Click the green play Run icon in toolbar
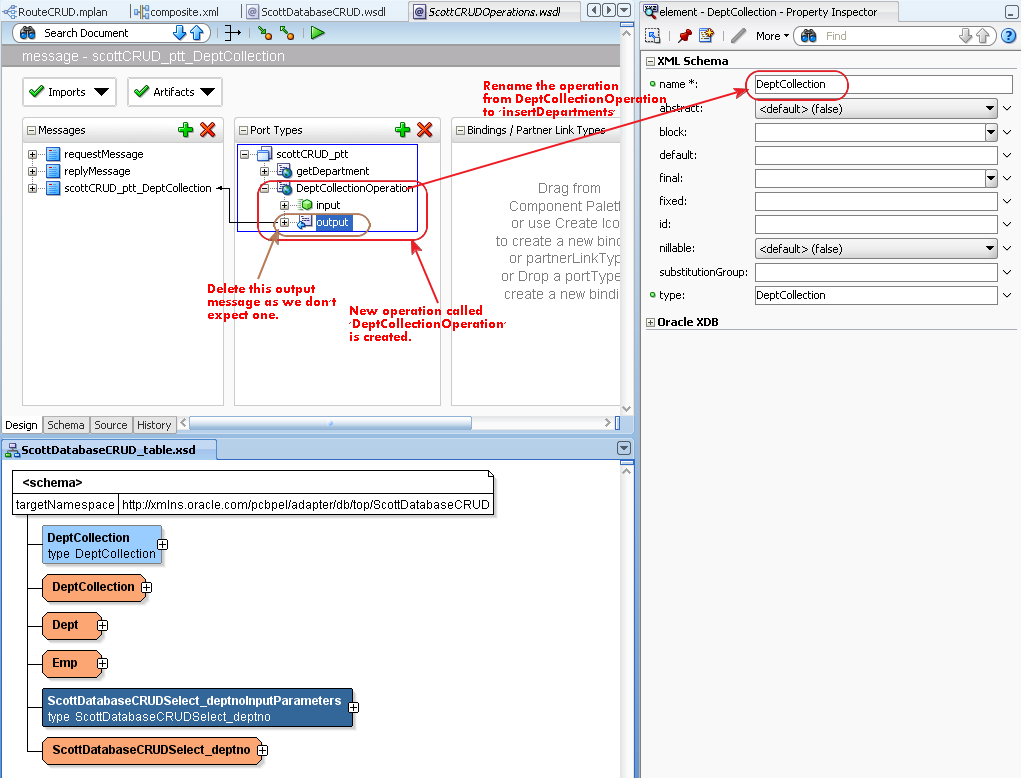1021x778 pixels. click(x=317, y=33)
